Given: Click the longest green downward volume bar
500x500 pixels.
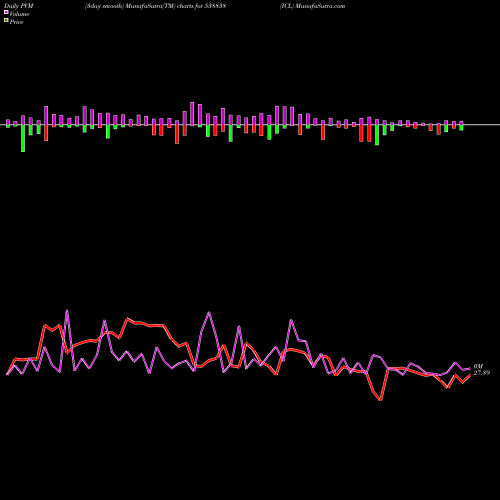Looking at the screenshot, I should [x=23, y=138].
